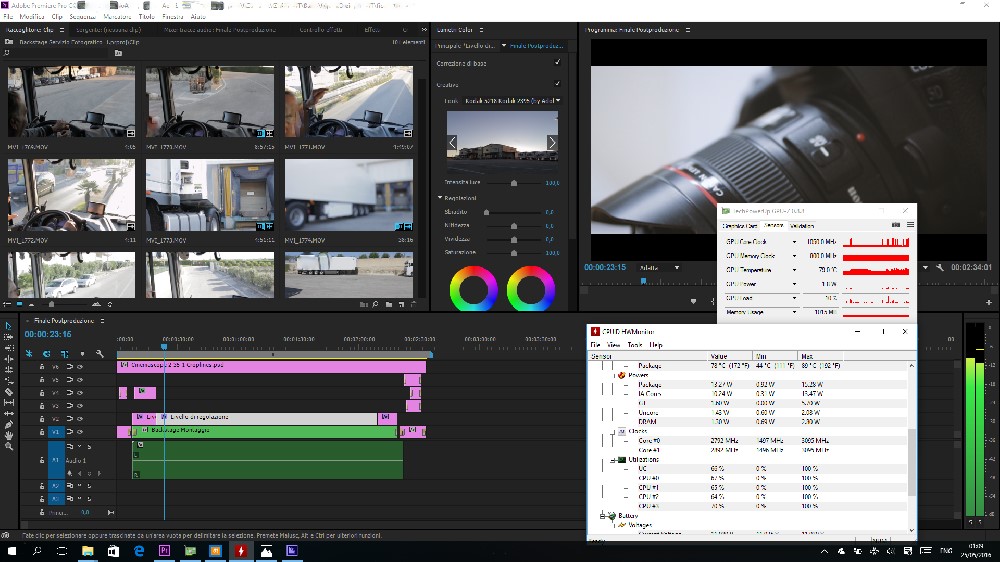Open HWMonitor Tools menu
This screenshot has height=562, width=1000.
(x=635, y=344)
